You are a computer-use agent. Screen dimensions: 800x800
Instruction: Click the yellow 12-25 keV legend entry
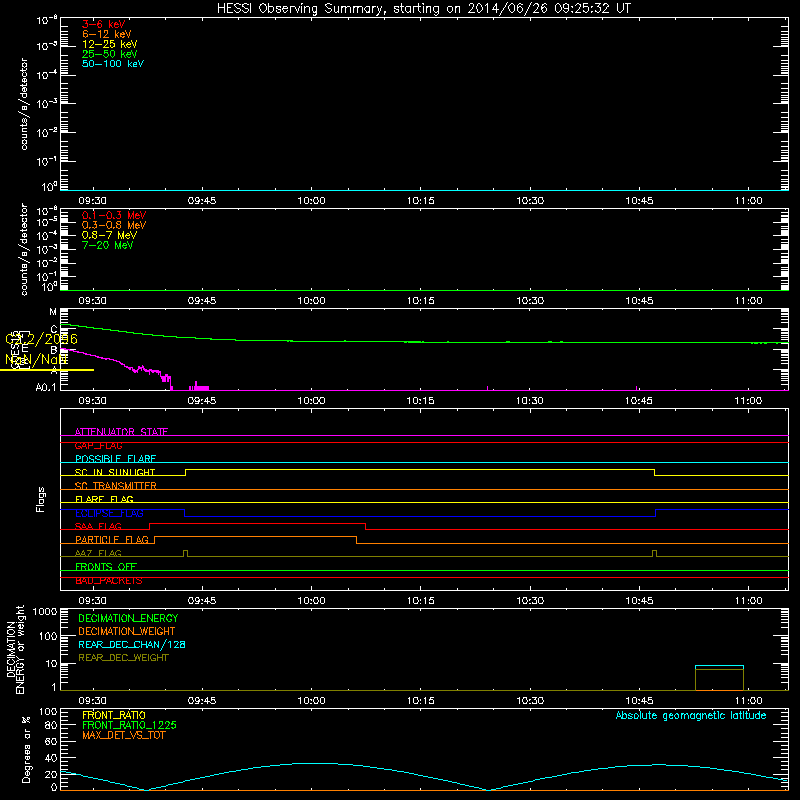[x=110, y=44]
